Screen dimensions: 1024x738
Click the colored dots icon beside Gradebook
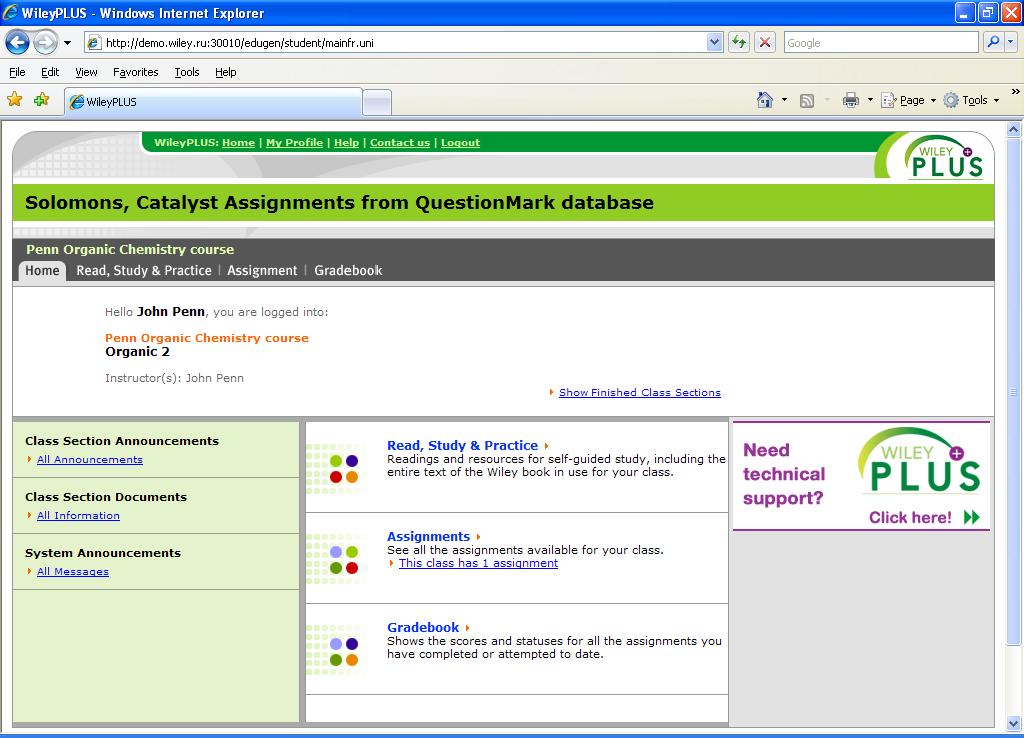[344, 651]
